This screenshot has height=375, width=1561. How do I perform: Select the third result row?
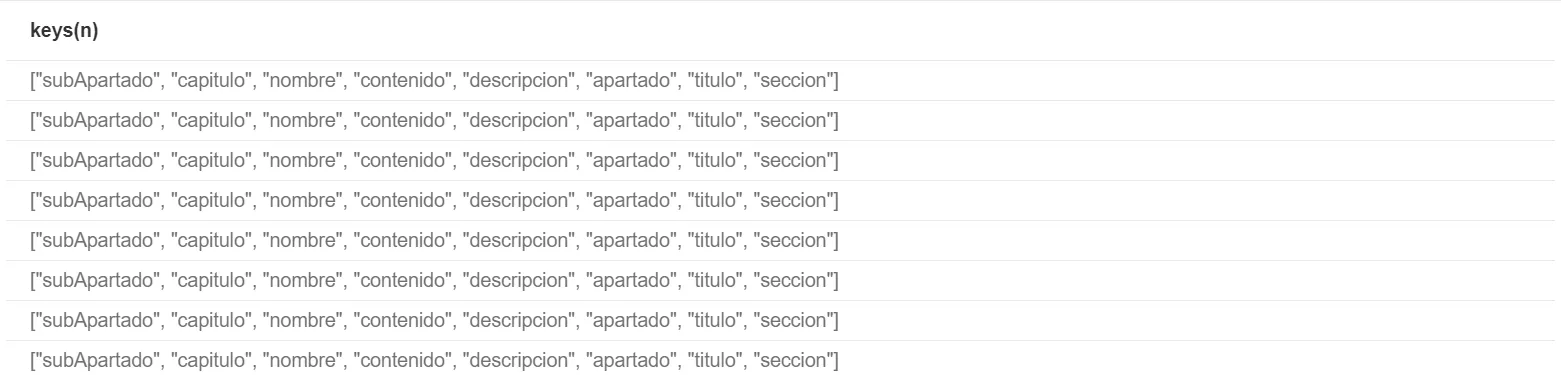(x=780, y=161)
